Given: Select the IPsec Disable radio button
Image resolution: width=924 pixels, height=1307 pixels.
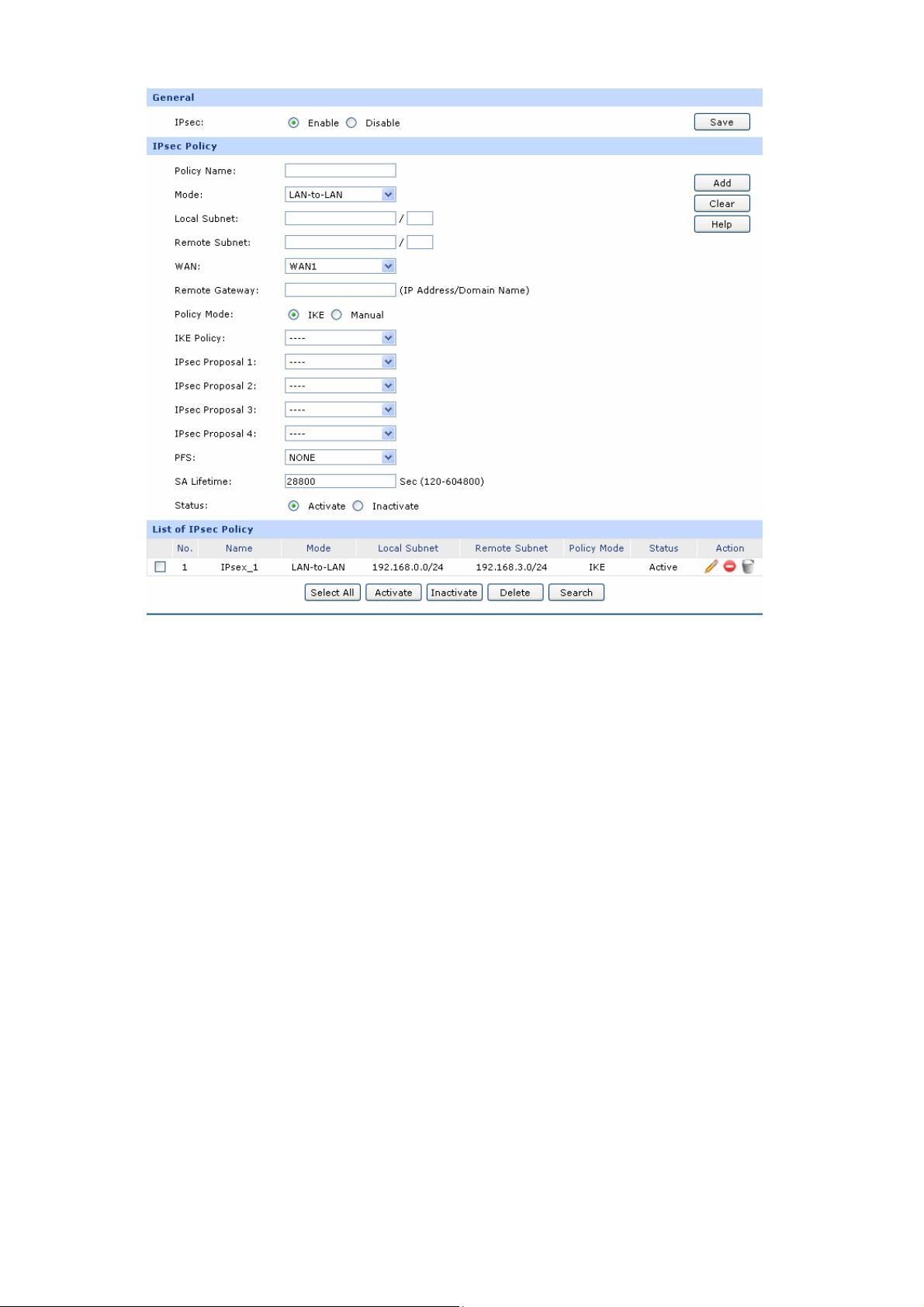Looking at the screenshot, I should click(x=351, y=123).
